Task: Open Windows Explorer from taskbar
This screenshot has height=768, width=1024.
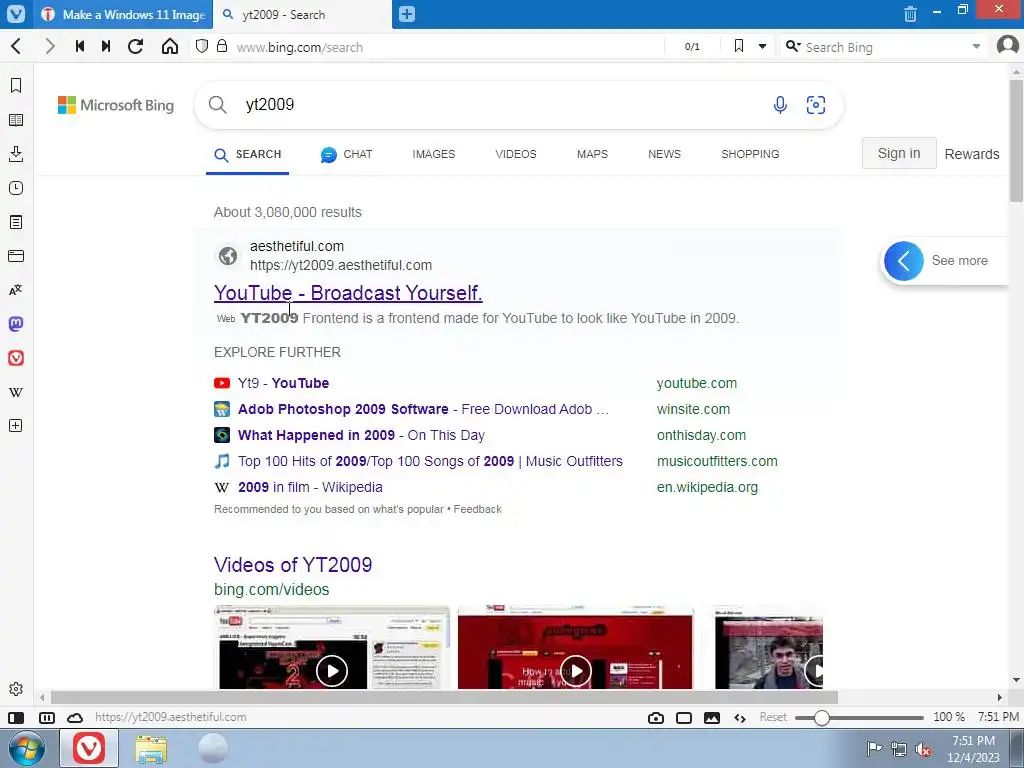Action: (151, 748)
